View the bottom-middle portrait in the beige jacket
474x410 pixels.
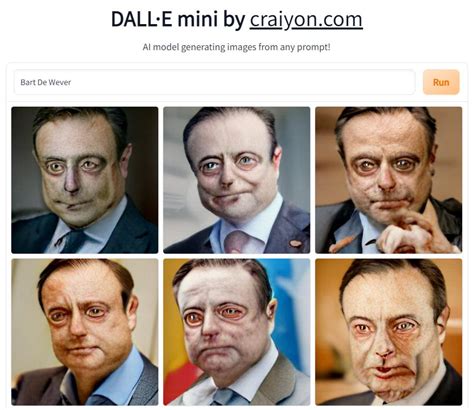pos(237,332)
